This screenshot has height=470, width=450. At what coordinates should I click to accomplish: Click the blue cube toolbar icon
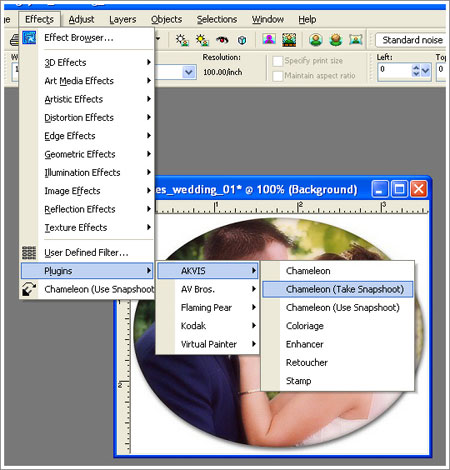(x=242, y=40)
